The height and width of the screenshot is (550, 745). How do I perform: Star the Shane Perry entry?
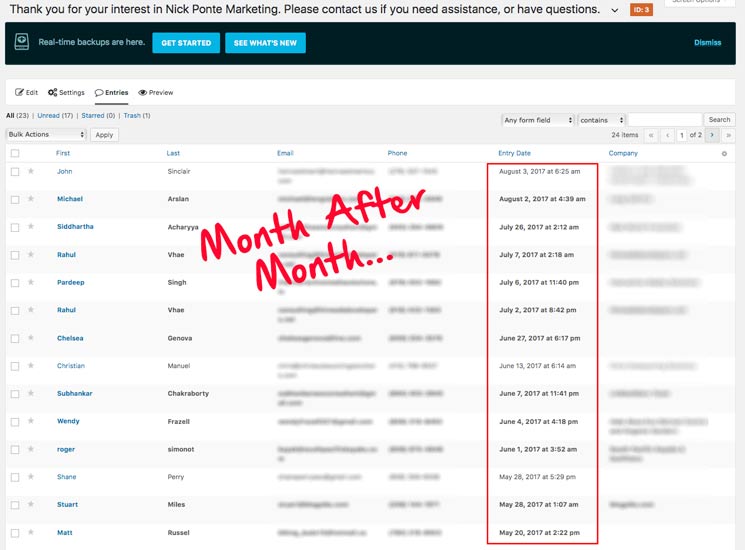[31, 476]
